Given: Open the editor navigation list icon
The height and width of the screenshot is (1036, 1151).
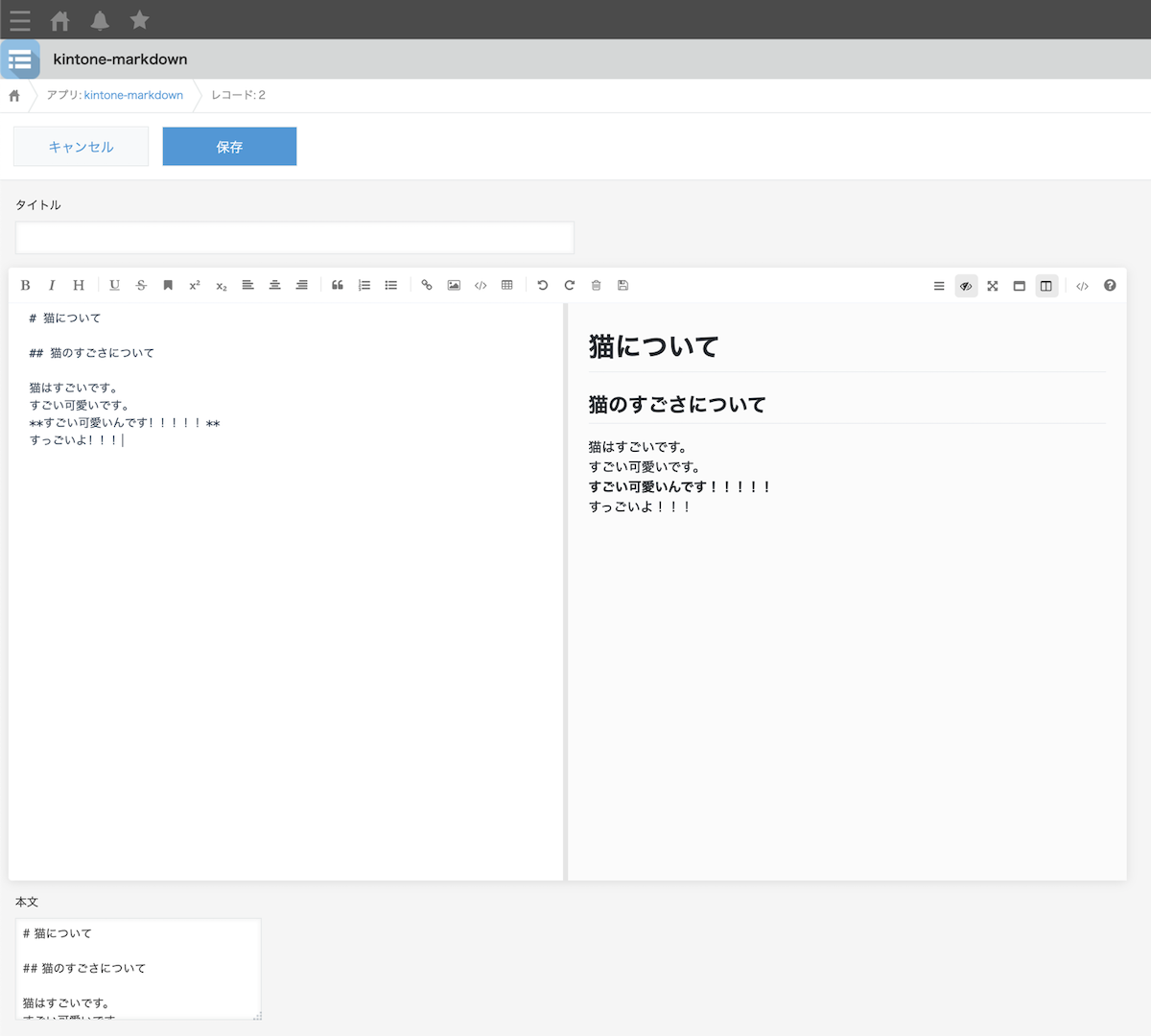Looking at the screenshot, I should pyautogui.click(x=939, y=286).
